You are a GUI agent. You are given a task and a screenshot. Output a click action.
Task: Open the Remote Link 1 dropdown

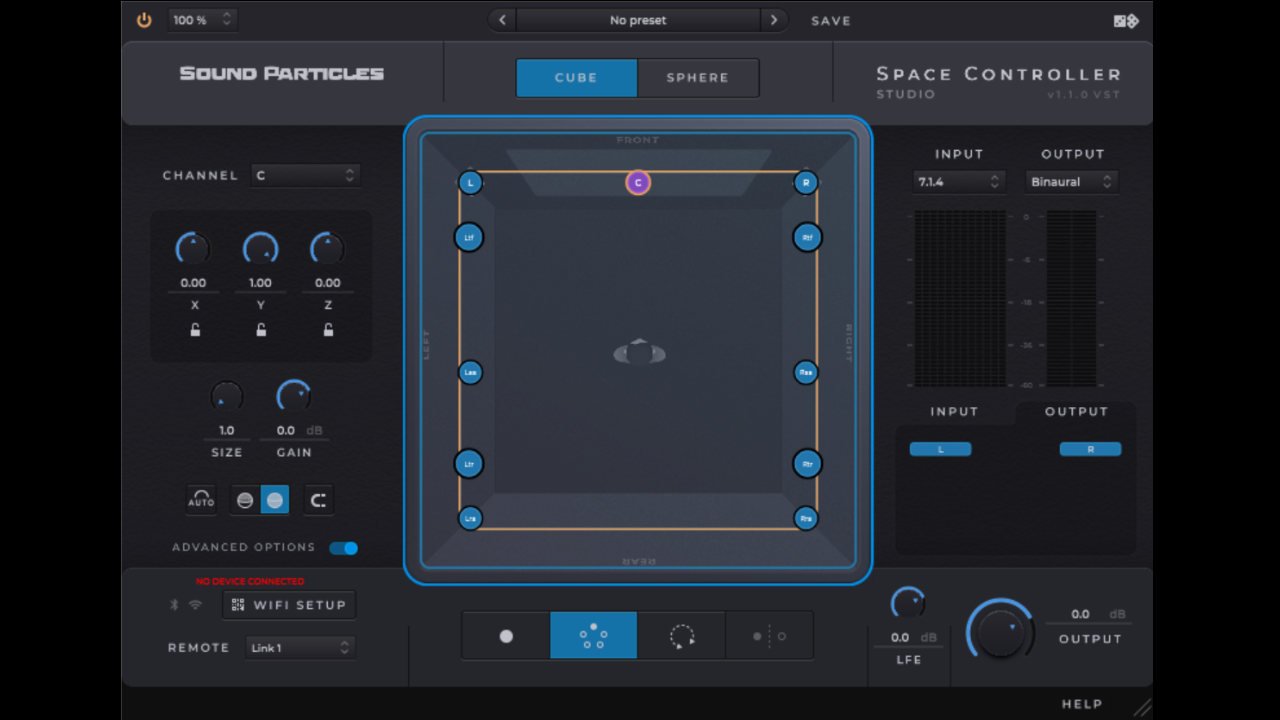(x=300, y=647)
